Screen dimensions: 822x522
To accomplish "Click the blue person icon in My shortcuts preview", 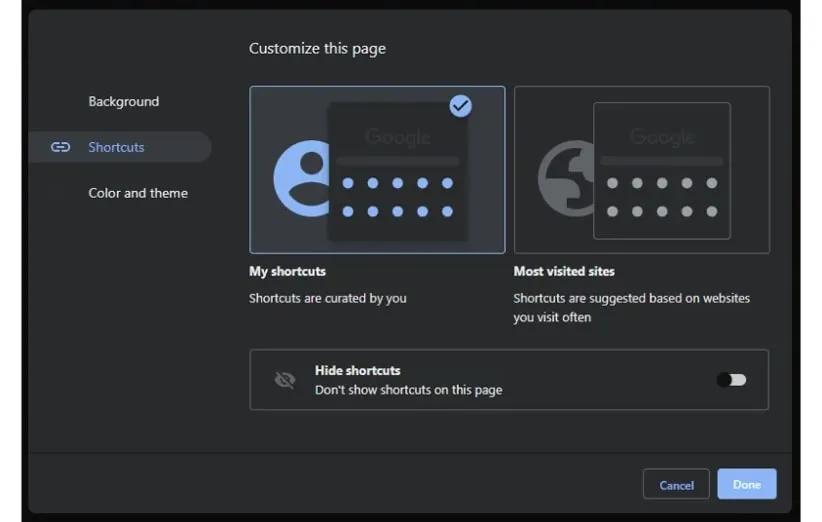I will [298, 179].
